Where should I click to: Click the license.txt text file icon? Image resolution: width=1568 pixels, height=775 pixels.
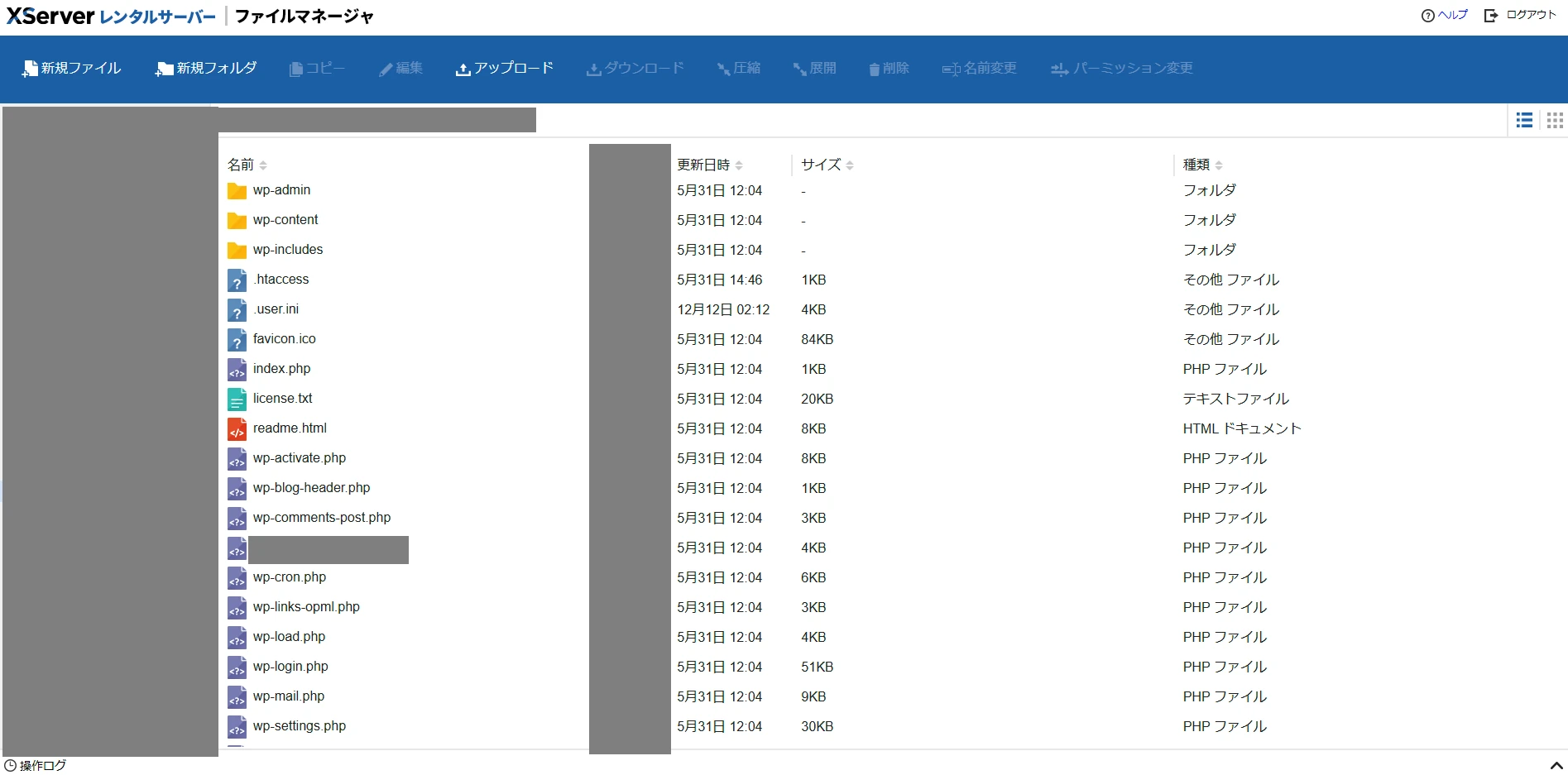(237, 399)
